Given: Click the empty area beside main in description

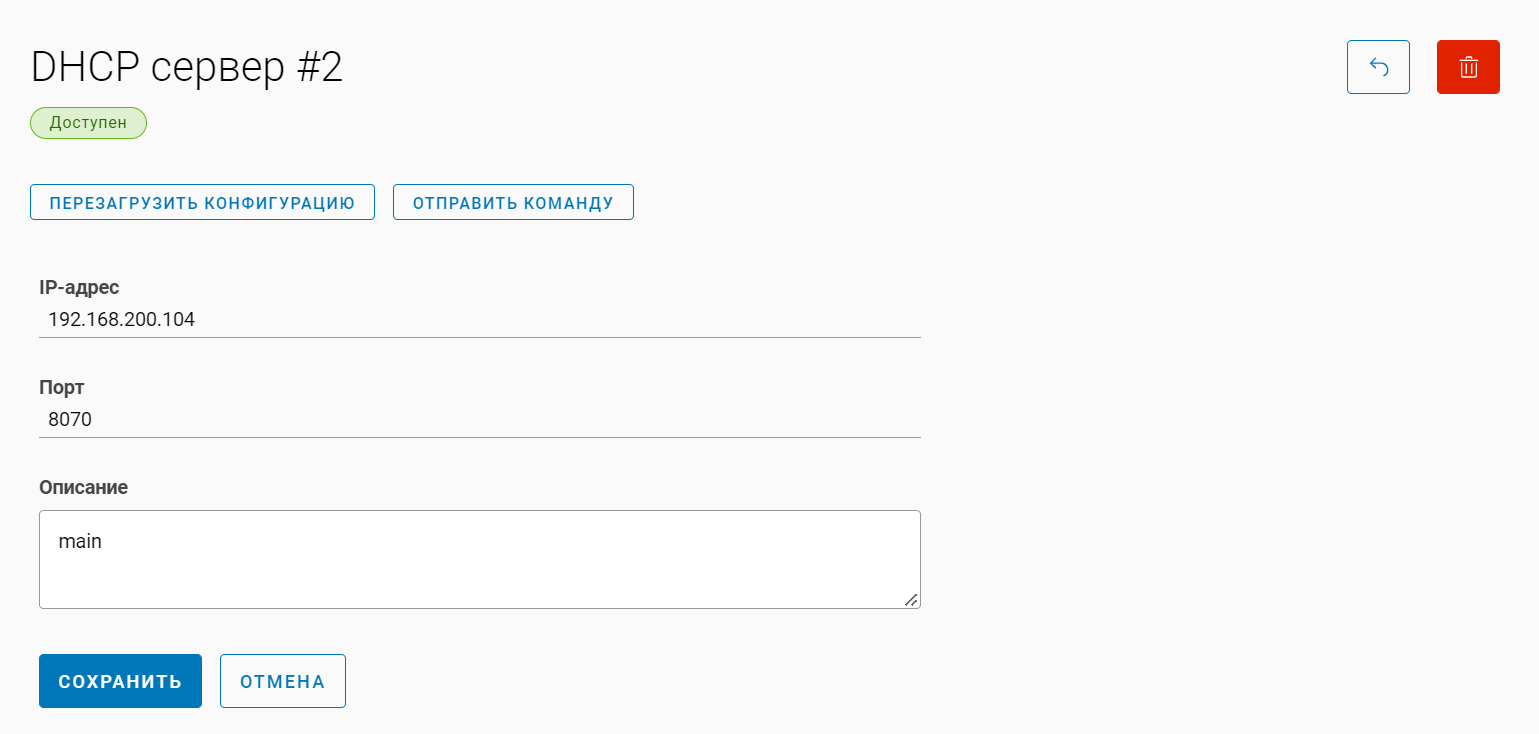Looking at the screenshot, I should (500, 542).
